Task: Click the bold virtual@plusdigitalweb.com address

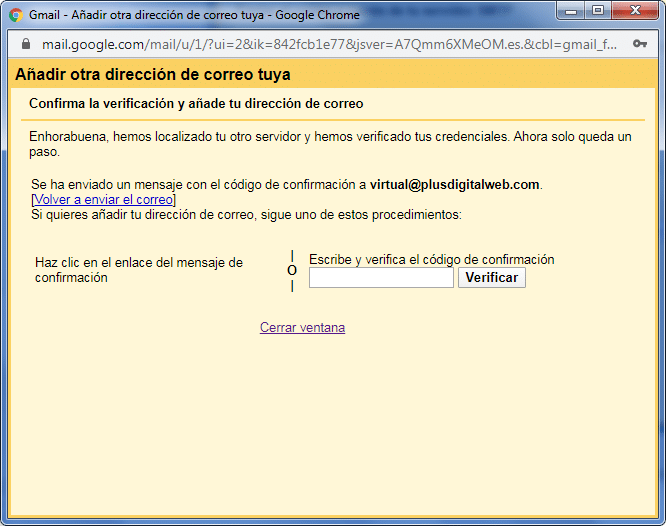Action: tap(455, 185)
